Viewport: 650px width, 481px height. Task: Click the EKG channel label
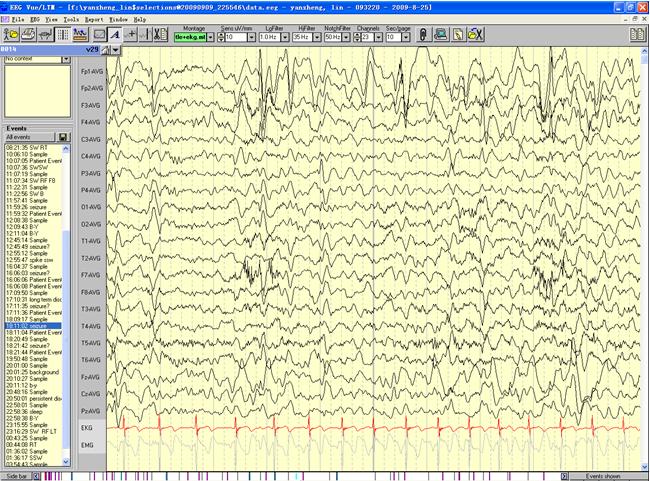click(87, 428)
